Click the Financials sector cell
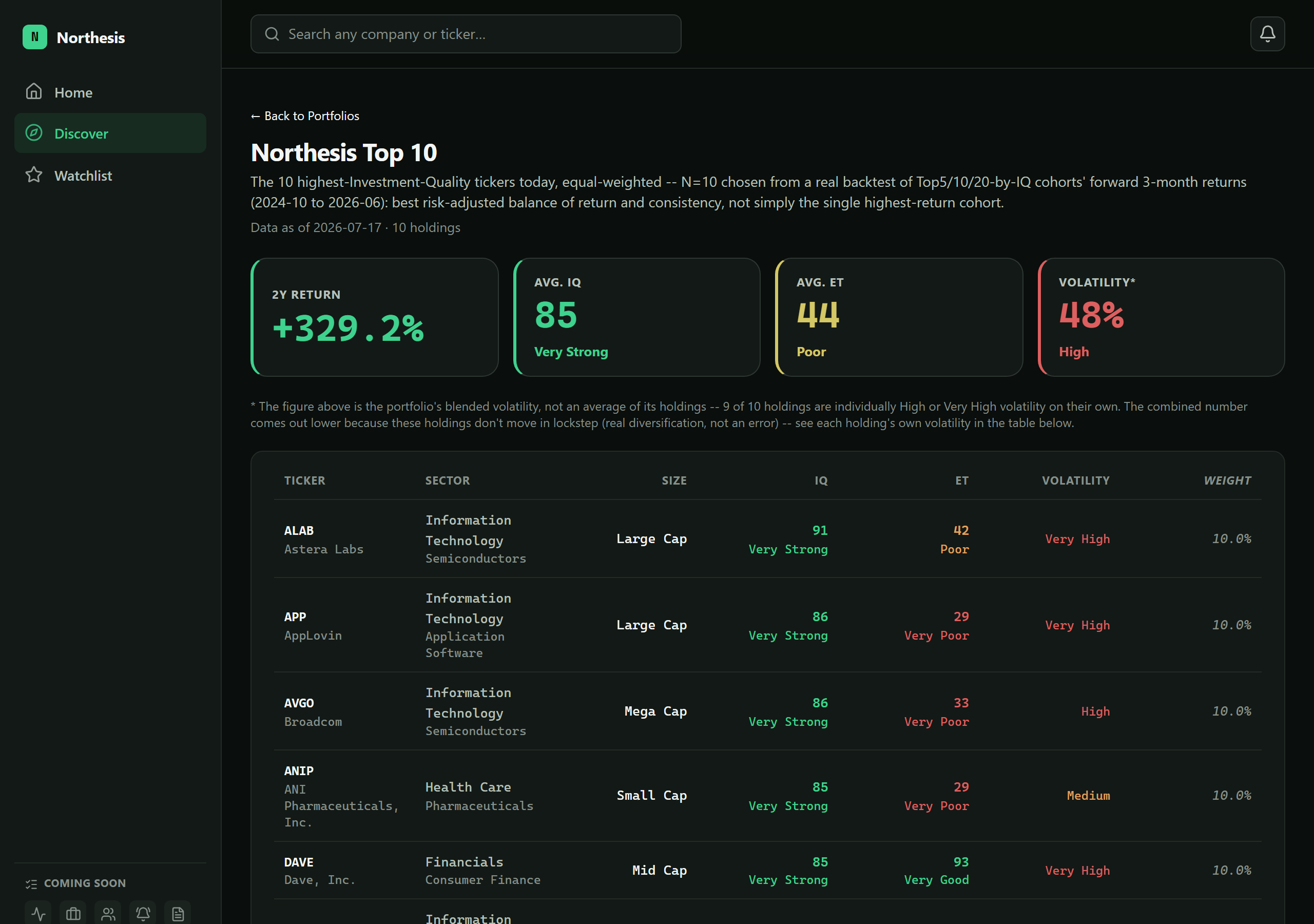Viewport: 1314px width, 924px height. (465, 861)
